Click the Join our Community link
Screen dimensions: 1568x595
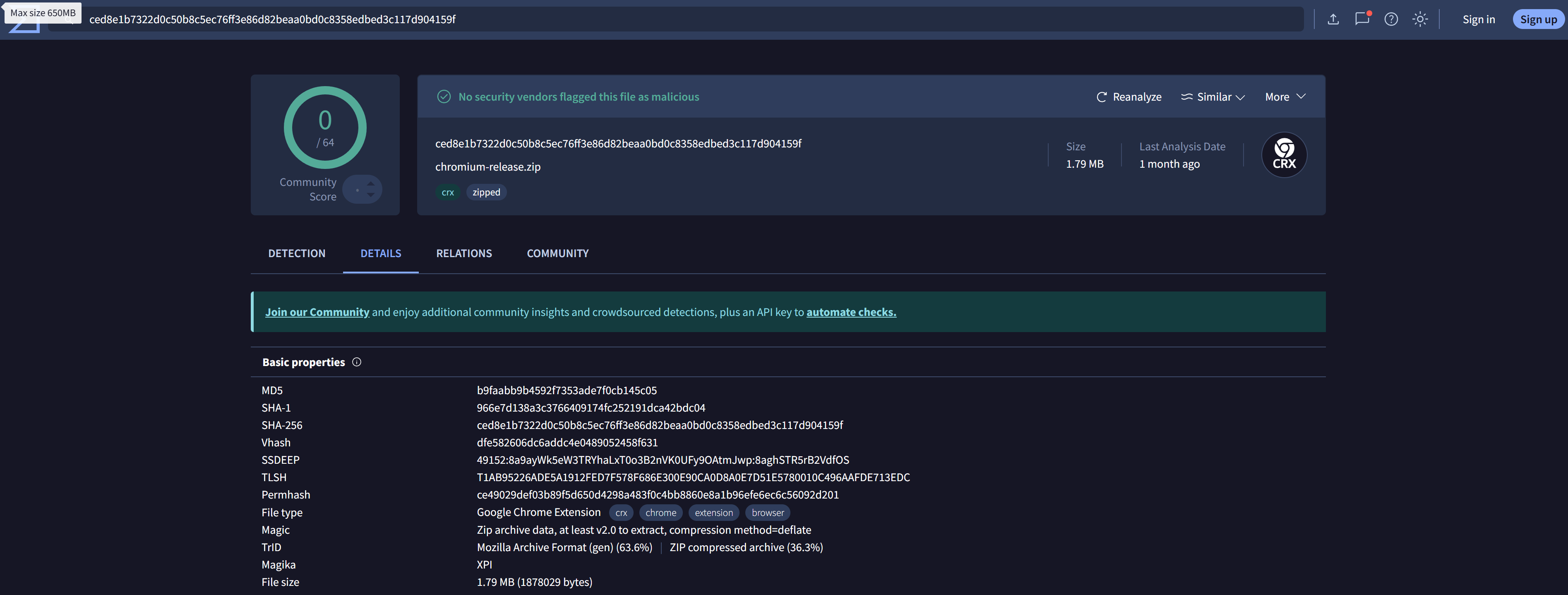317,313
